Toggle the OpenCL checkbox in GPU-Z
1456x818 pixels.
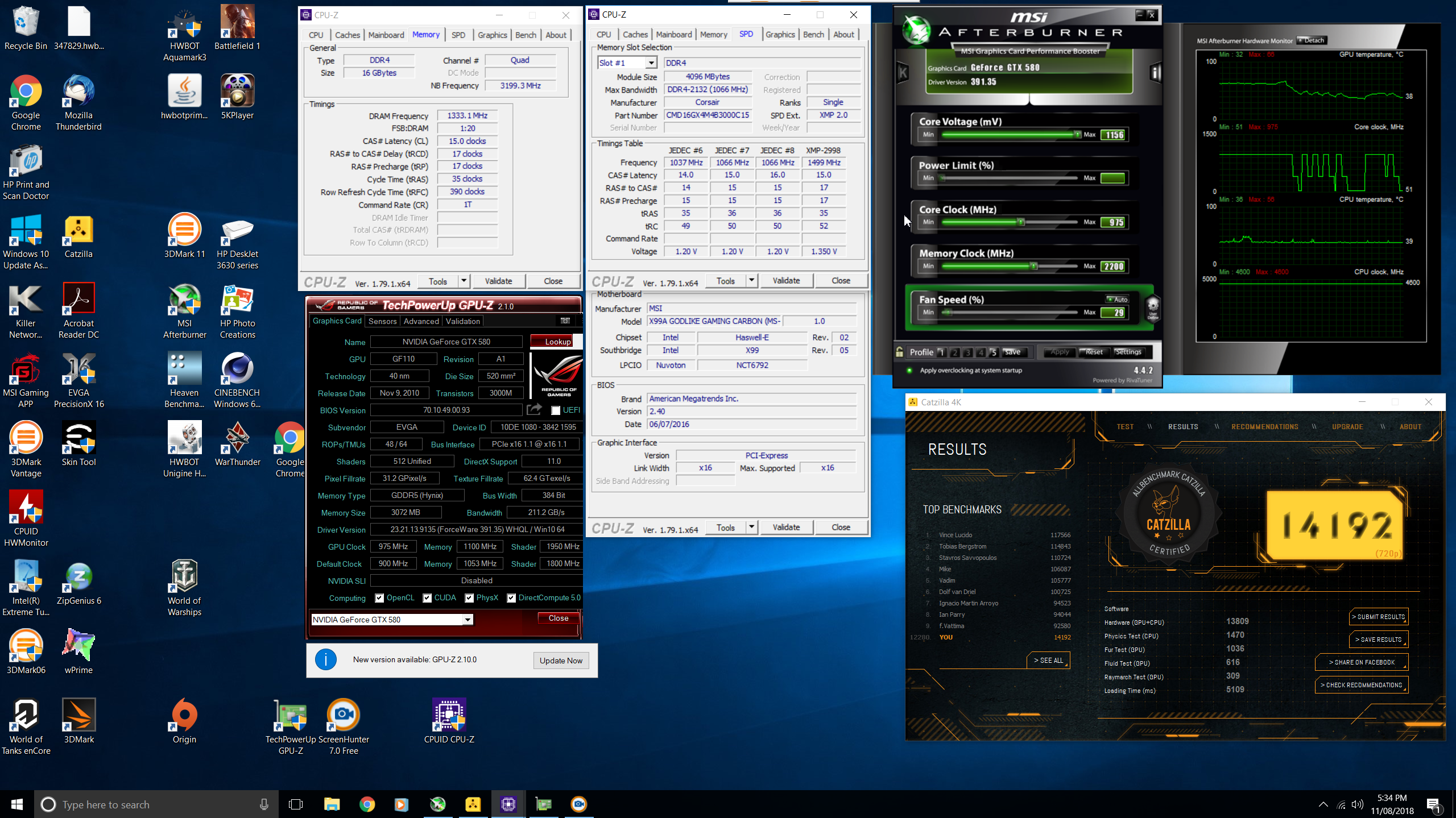(x=379, y=597)
